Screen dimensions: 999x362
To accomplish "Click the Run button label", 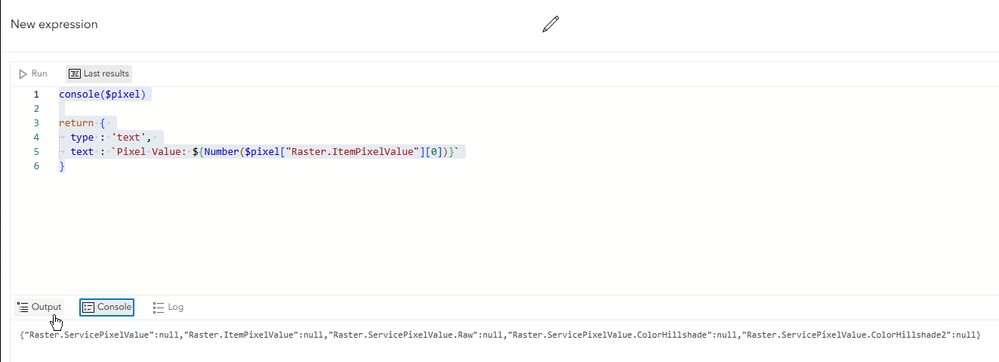I will (40, 74).
